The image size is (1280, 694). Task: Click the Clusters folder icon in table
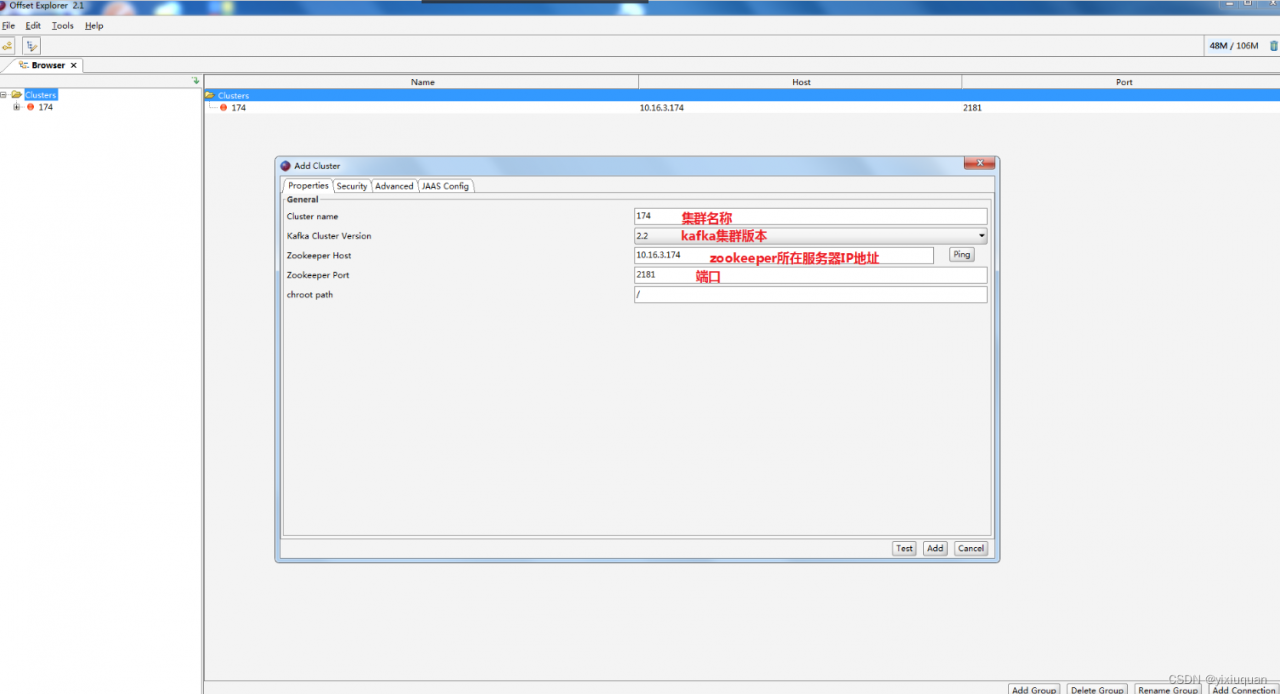(210, 96)
